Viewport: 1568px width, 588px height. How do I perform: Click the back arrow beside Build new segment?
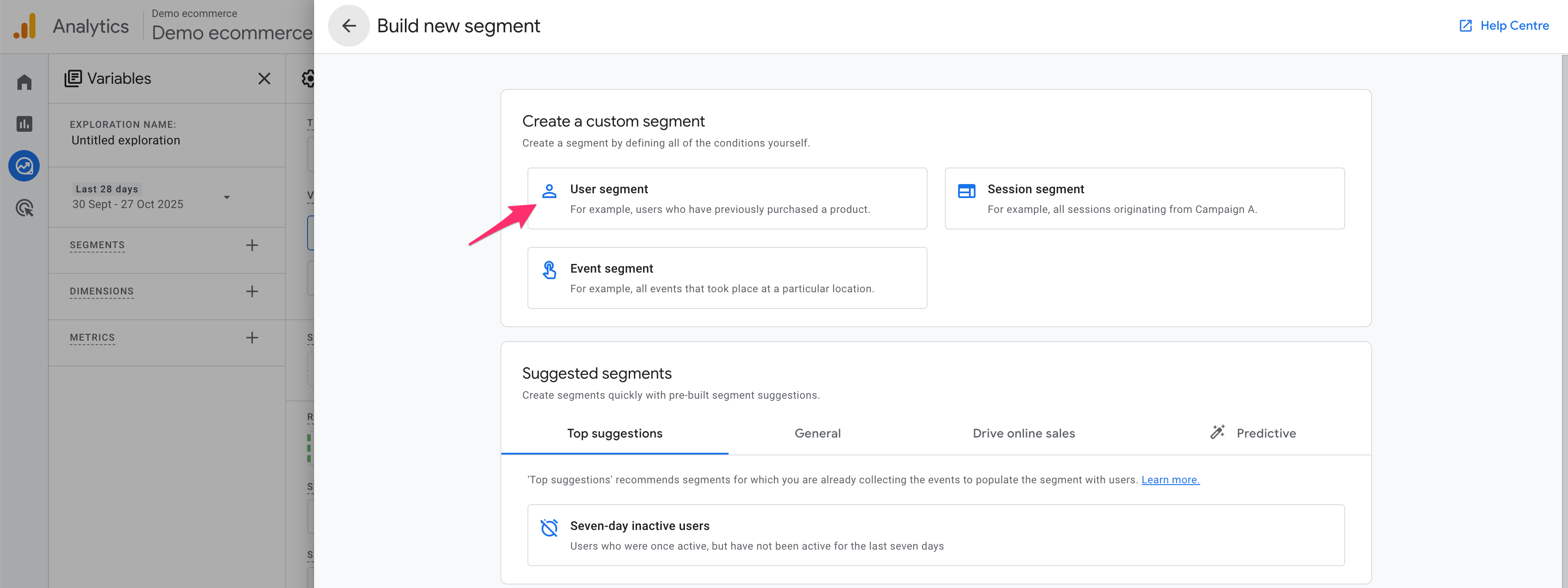[x=348, y=26]
